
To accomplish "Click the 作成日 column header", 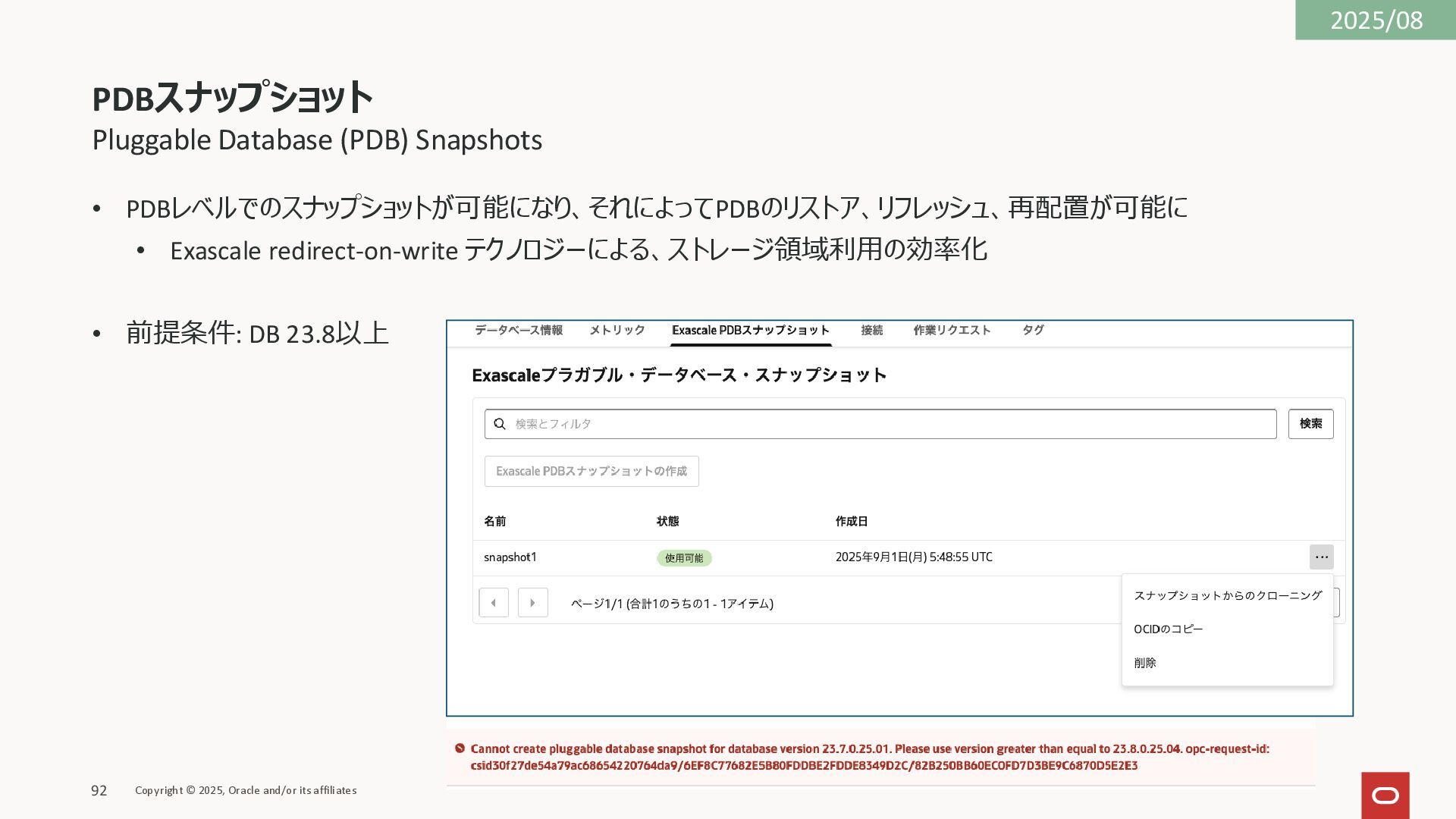I will coord(852,521).
